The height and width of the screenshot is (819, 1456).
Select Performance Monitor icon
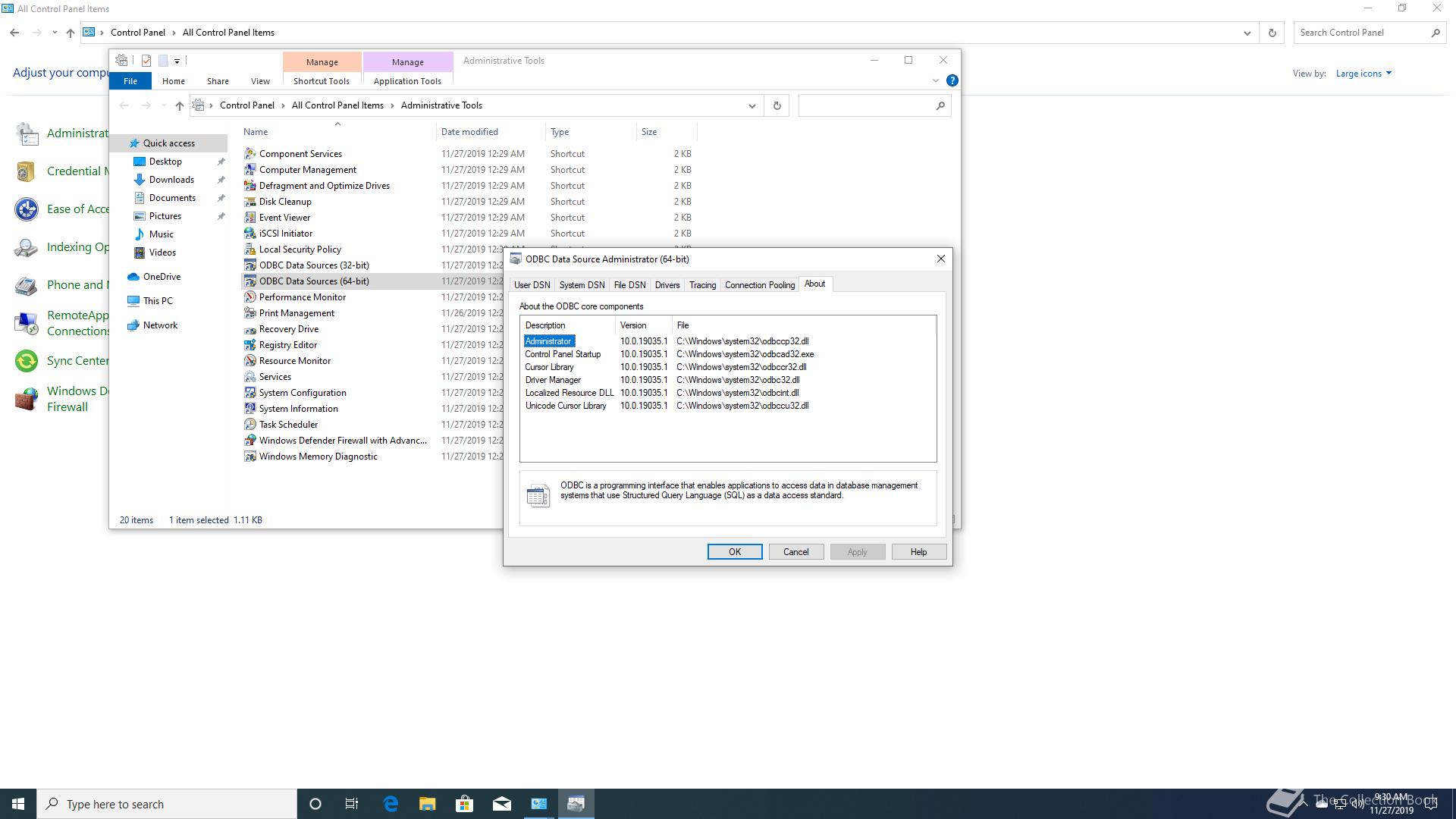(x=249, y=297)
